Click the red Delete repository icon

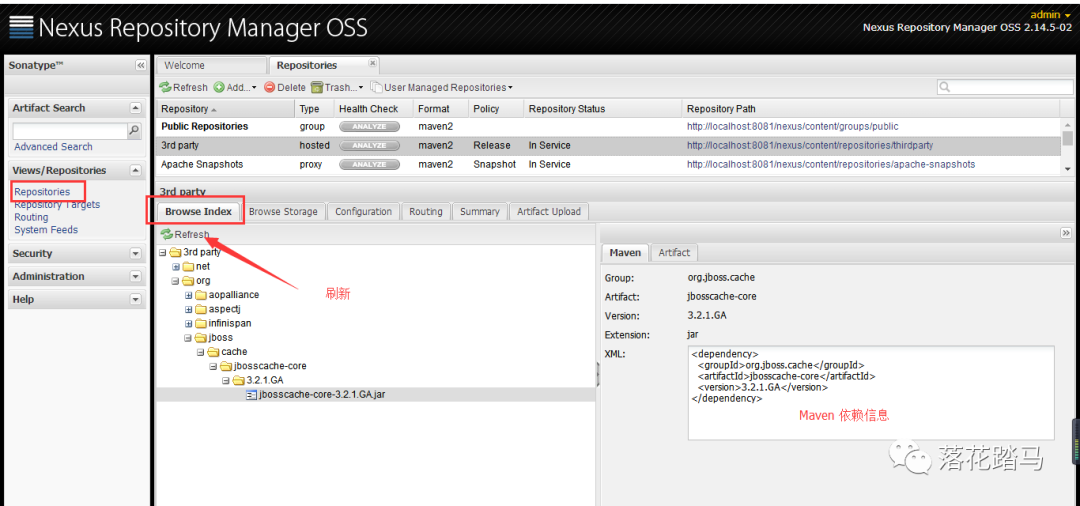pyautogui.click(x=269, y=87)
